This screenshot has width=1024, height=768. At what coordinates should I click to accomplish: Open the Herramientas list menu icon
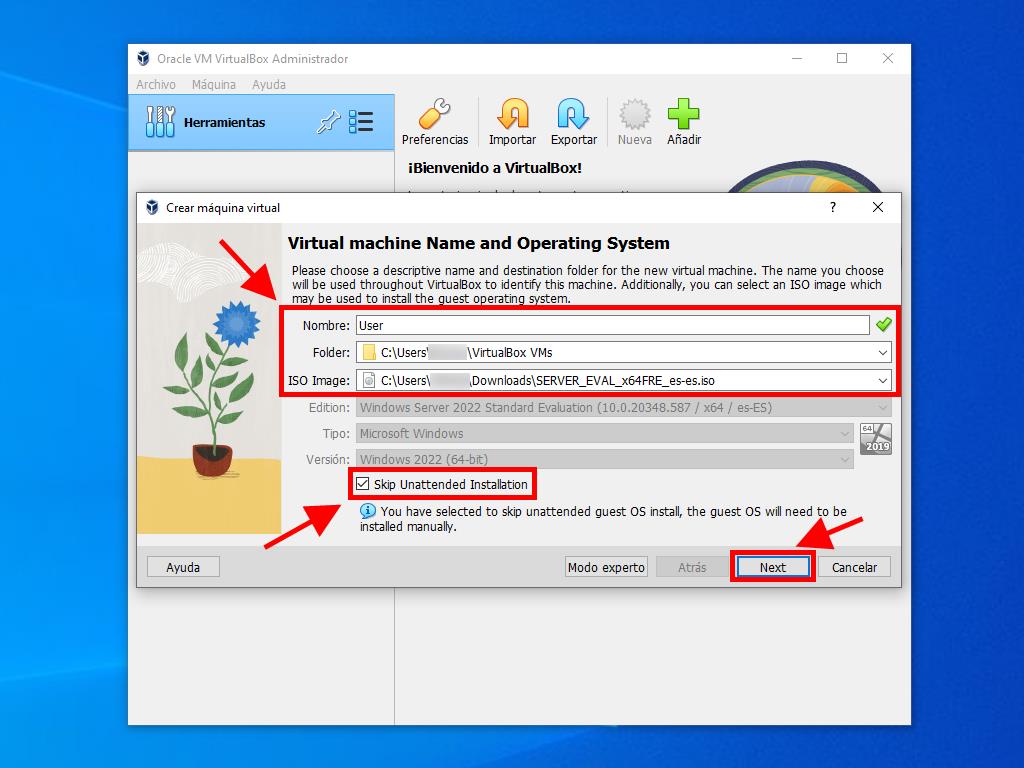[361, 122]
